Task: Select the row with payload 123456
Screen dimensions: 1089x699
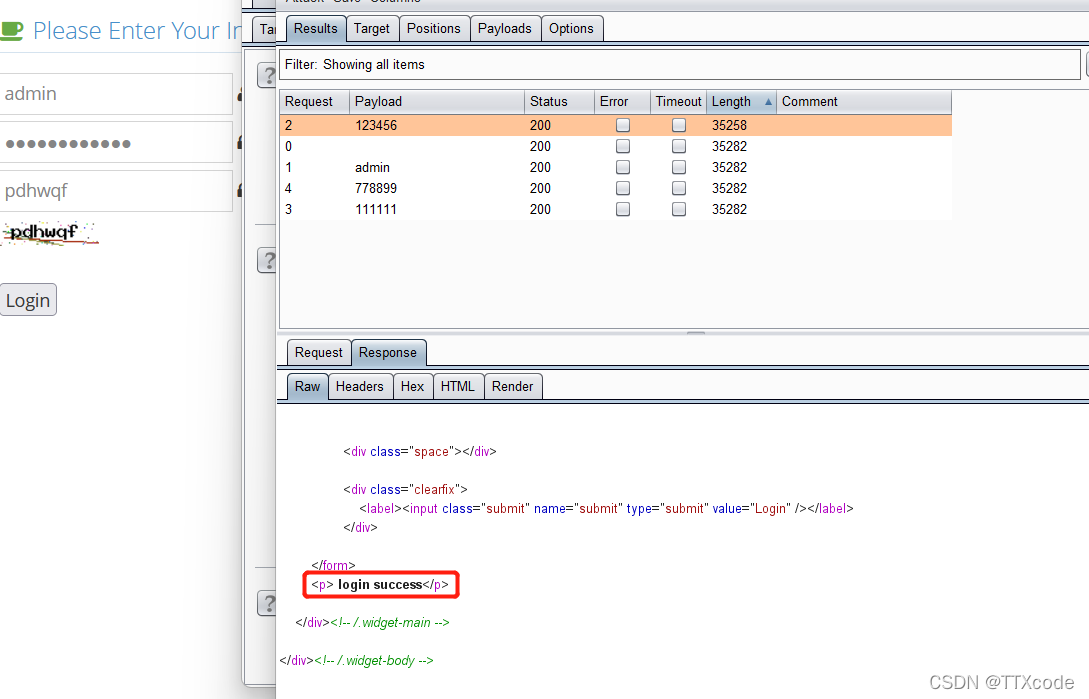Action: coord(615,125)
